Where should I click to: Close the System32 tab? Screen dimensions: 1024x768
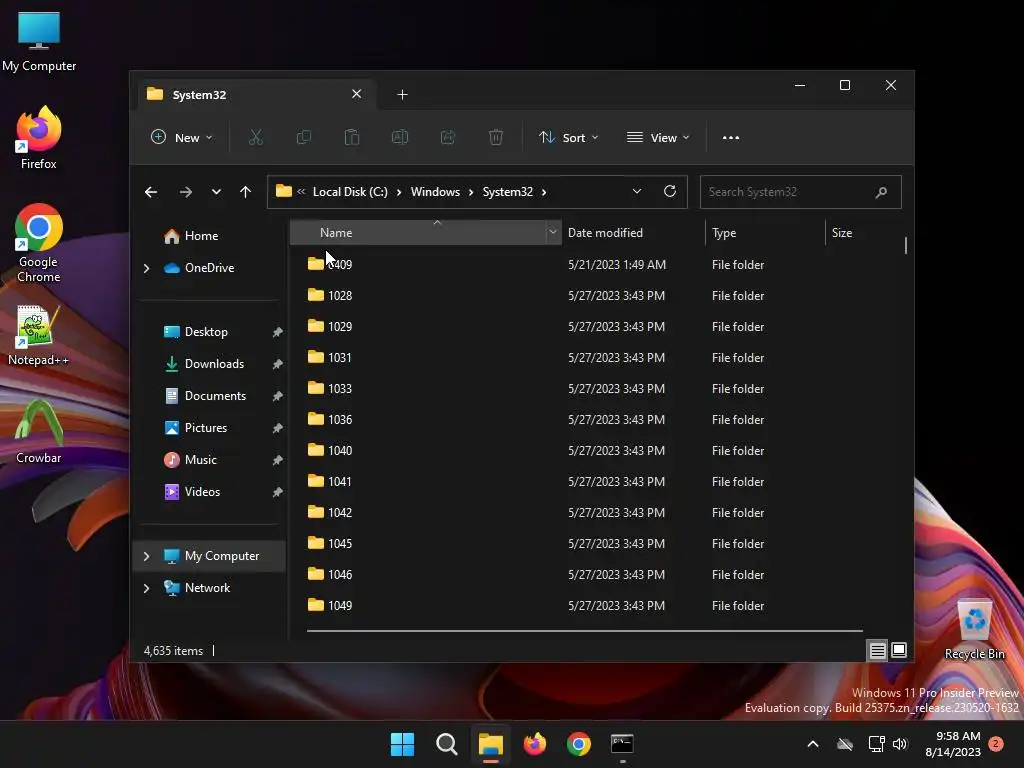coord(357,94)
